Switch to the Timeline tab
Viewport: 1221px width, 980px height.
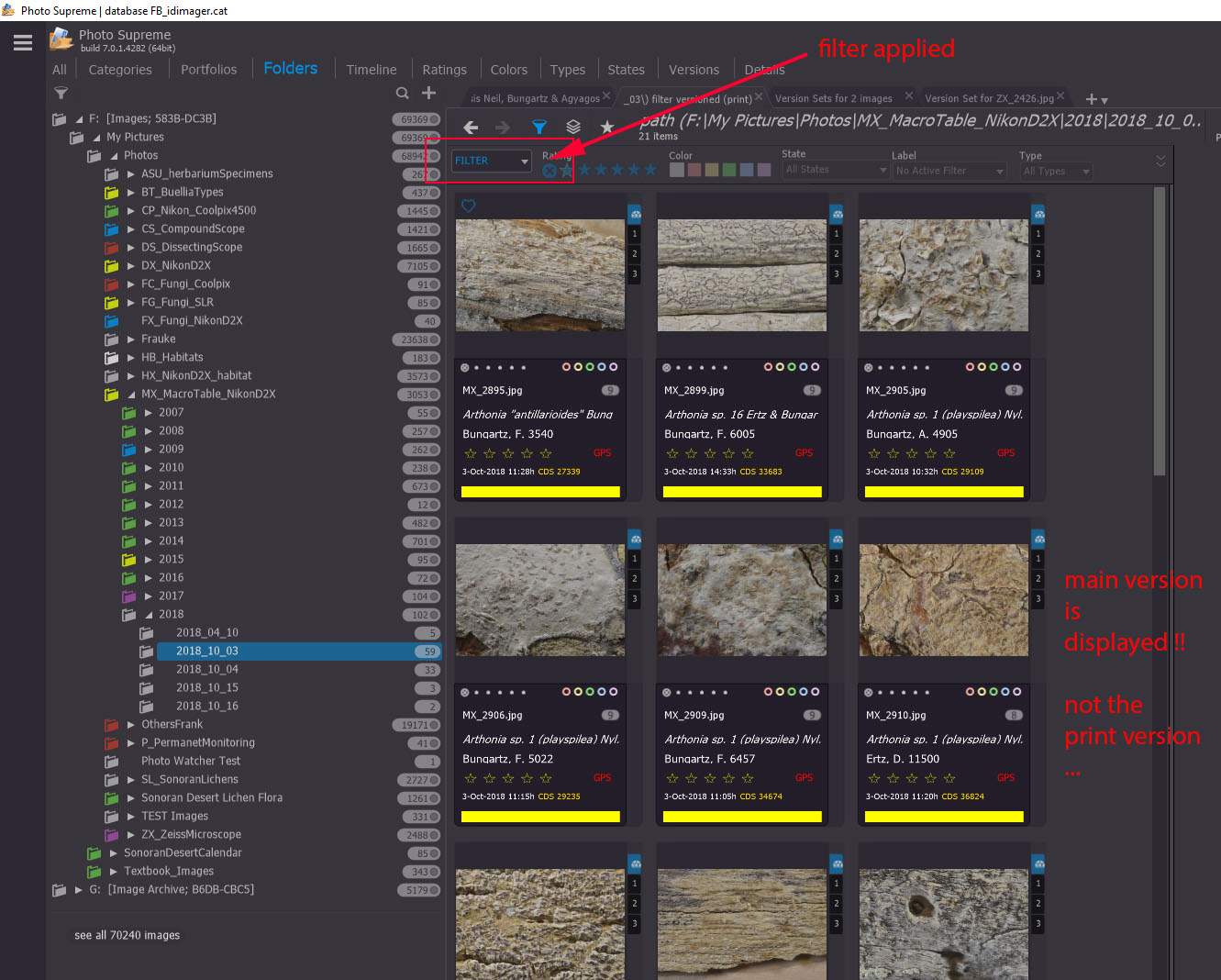click(x=372, y=70)
